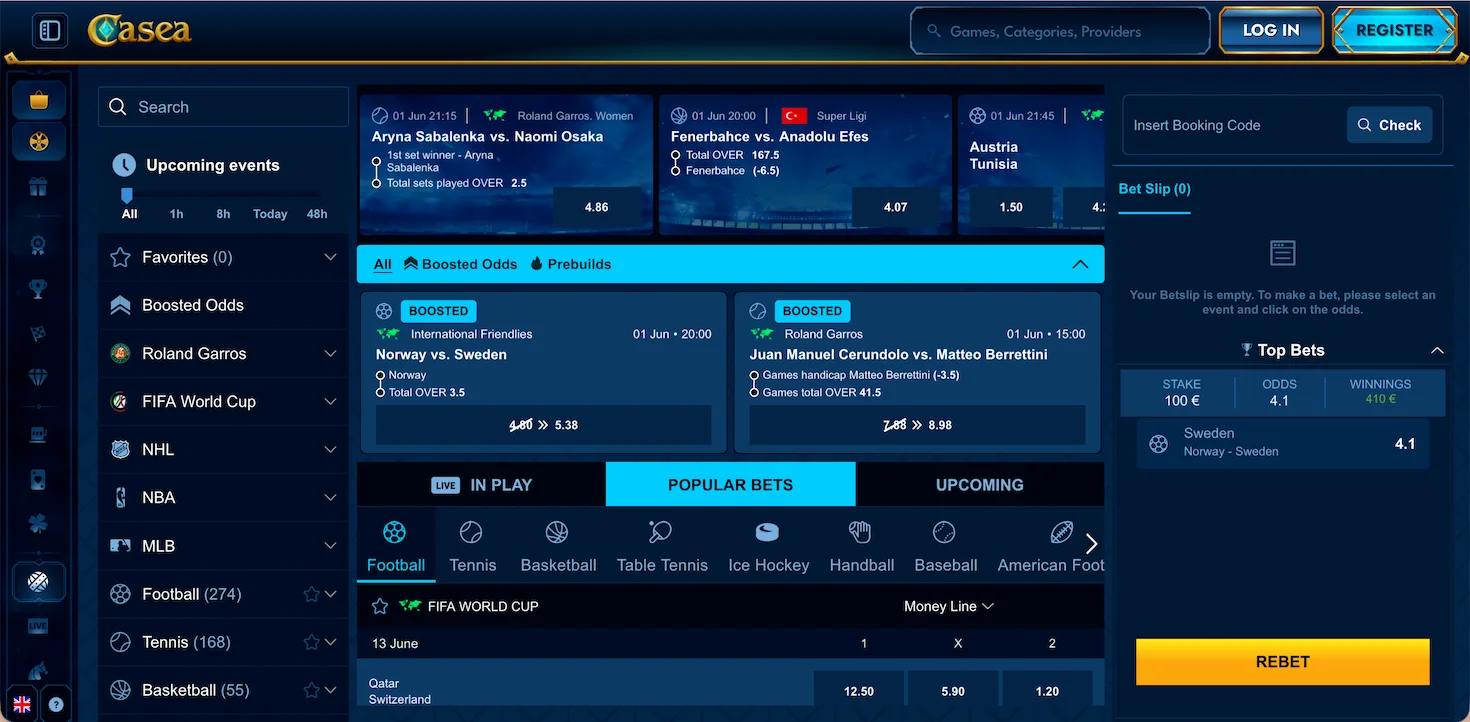The width and height of the screenshot is (1470, 722).
Task: Click the REBET button
Action: [x=1282, y=662]
